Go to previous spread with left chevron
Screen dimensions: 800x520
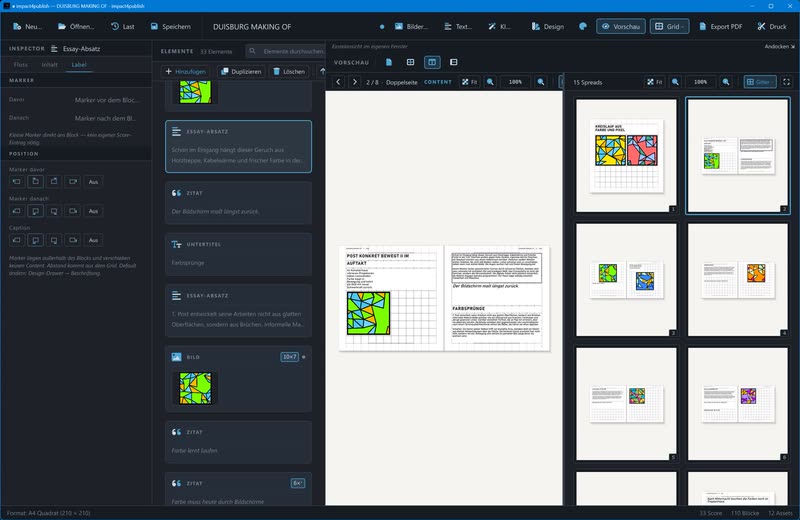coord(338,82)
